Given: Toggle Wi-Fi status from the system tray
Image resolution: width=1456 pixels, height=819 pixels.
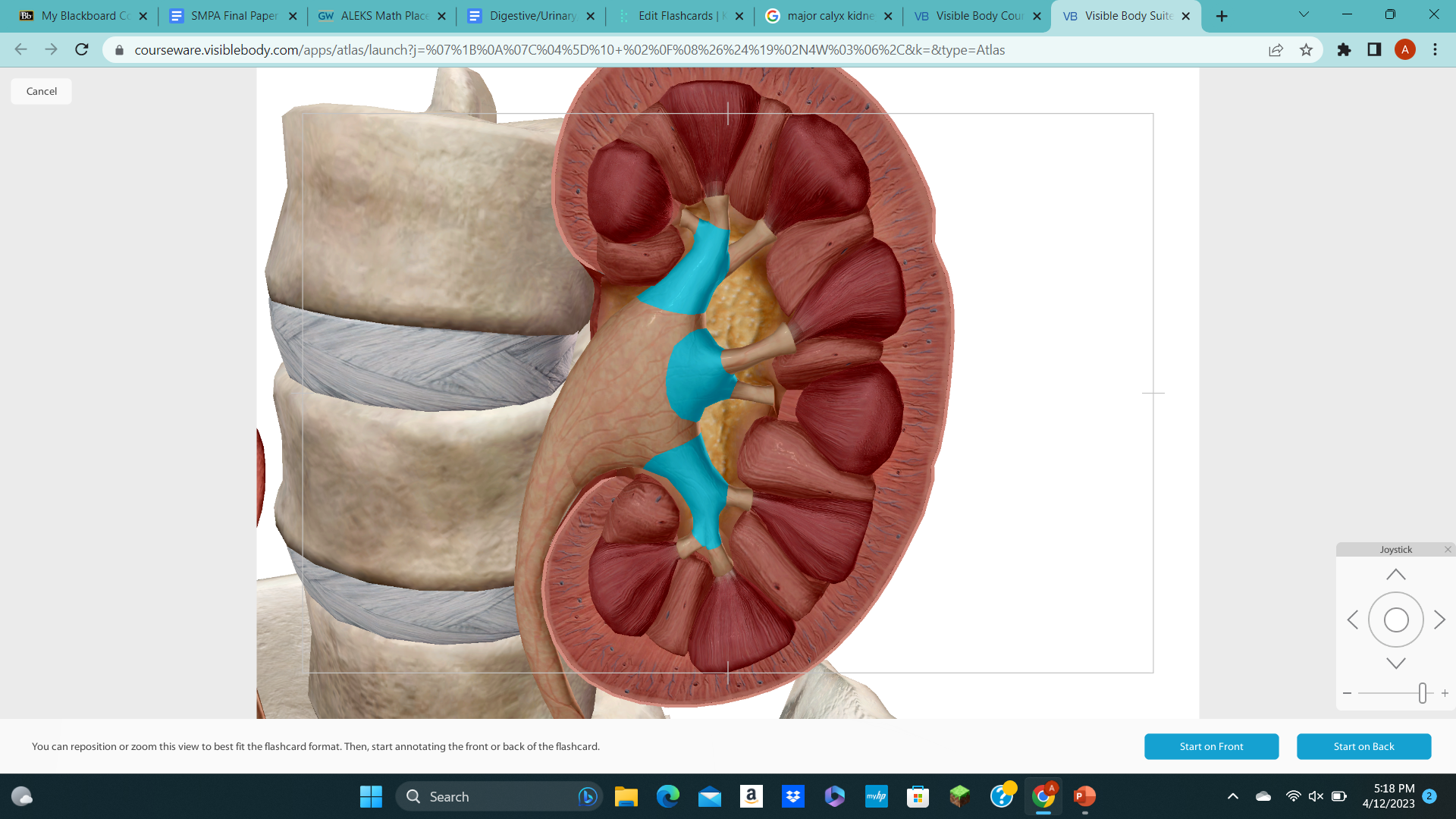Looking at the screenshot, I should click(1293, 796).
